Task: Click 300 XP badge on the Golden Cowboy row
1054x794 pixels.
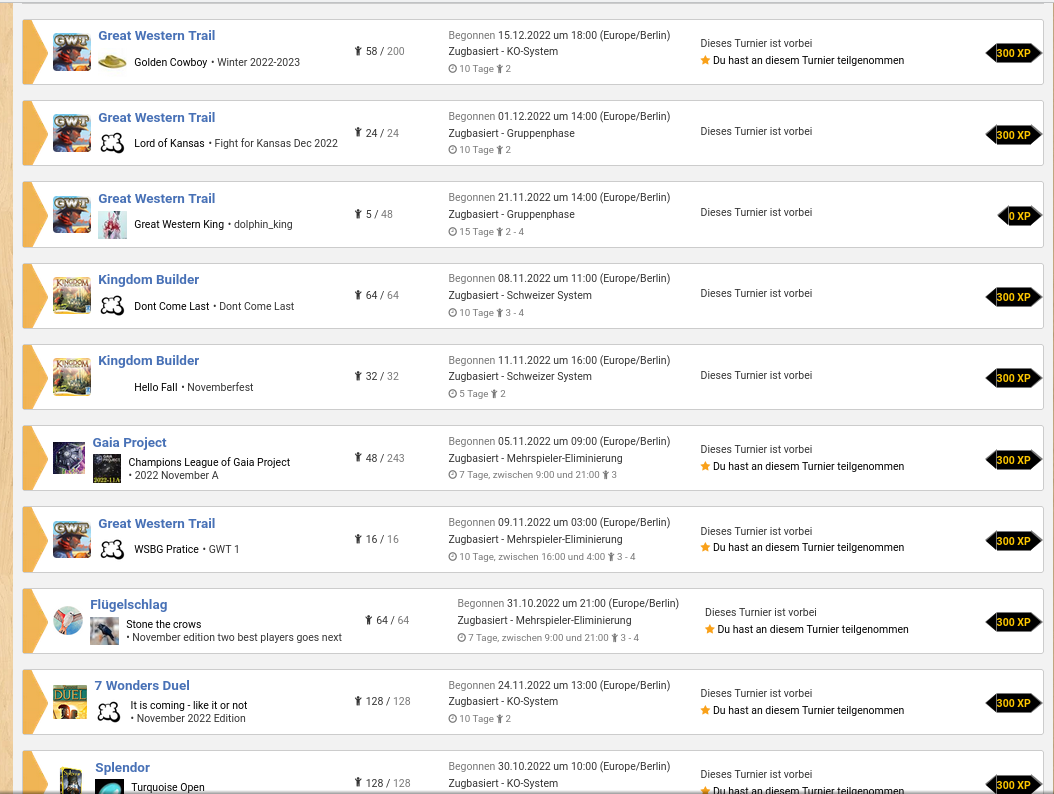Action: [x=1013, y=53]
